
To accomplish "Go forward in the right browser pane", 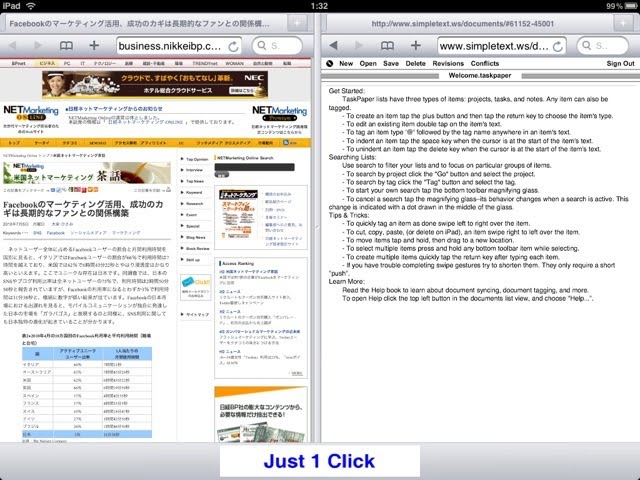I will coord(359,46).
